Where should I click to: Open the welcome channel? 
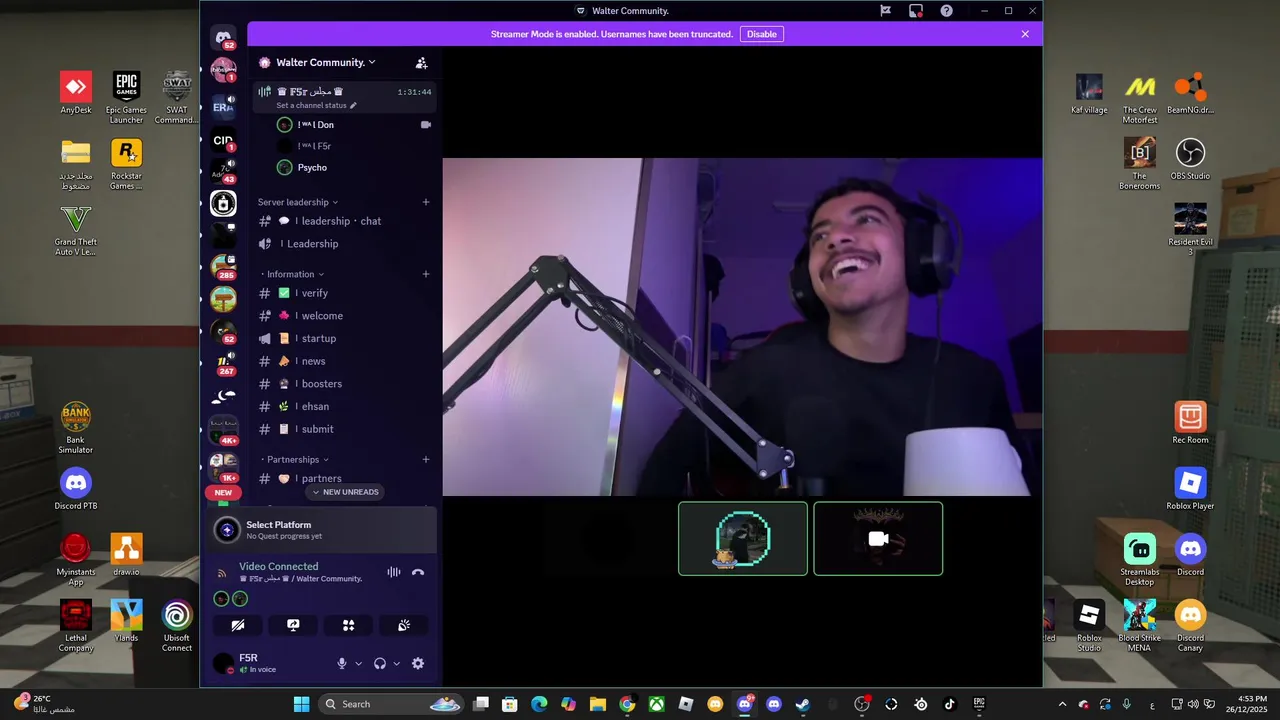344,316
